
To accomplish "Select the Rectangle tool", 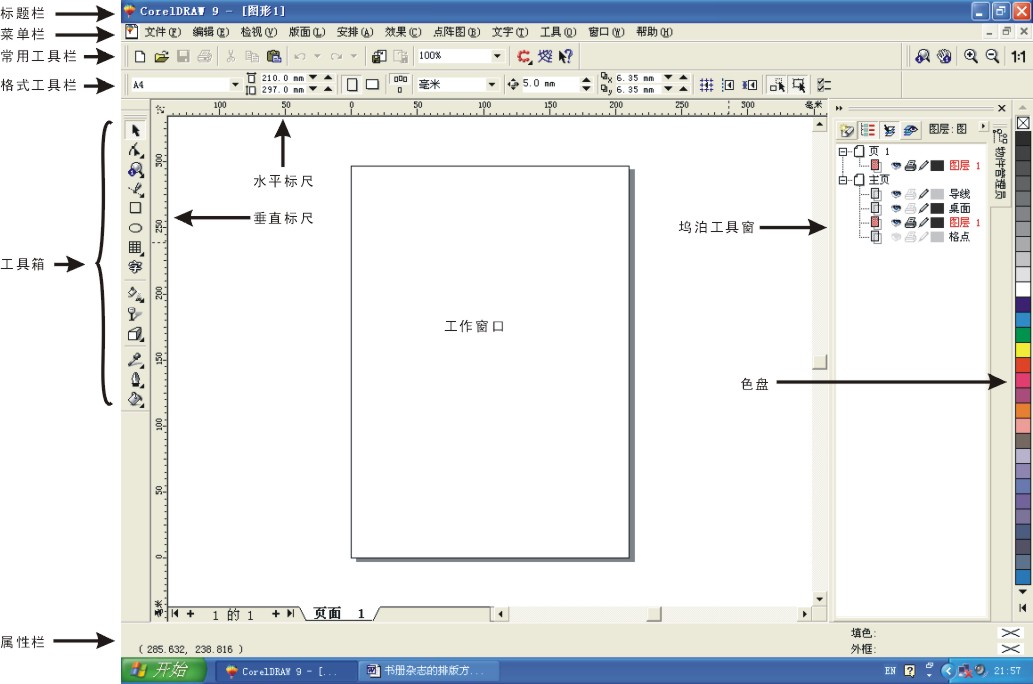I will click(x=136, y=208).
